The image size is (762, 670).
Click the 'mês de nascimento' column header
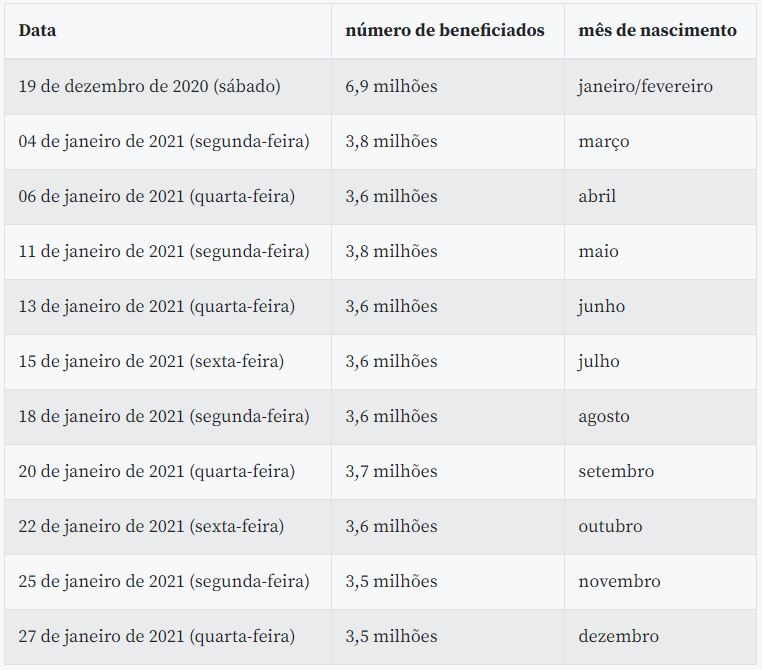pyautogui.click(x=657, y=30)
